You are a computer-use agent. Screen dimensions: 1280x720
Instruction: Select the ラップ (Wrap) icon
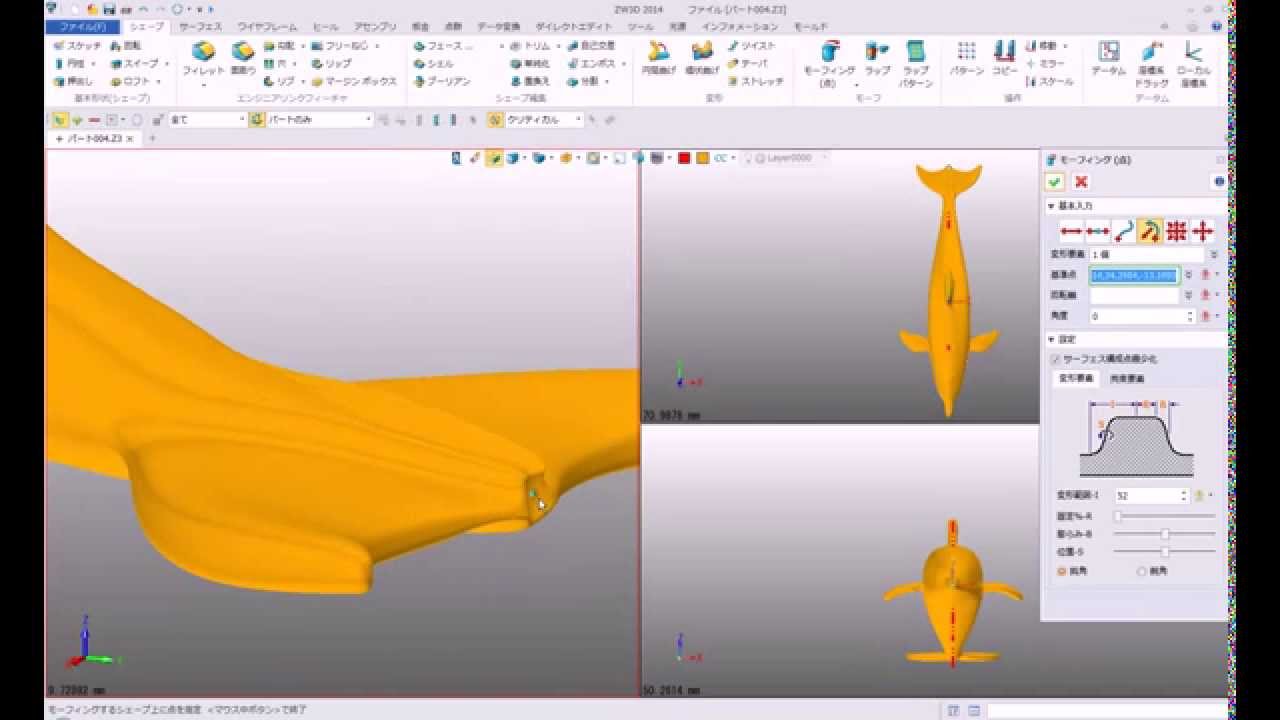point(877,58)
